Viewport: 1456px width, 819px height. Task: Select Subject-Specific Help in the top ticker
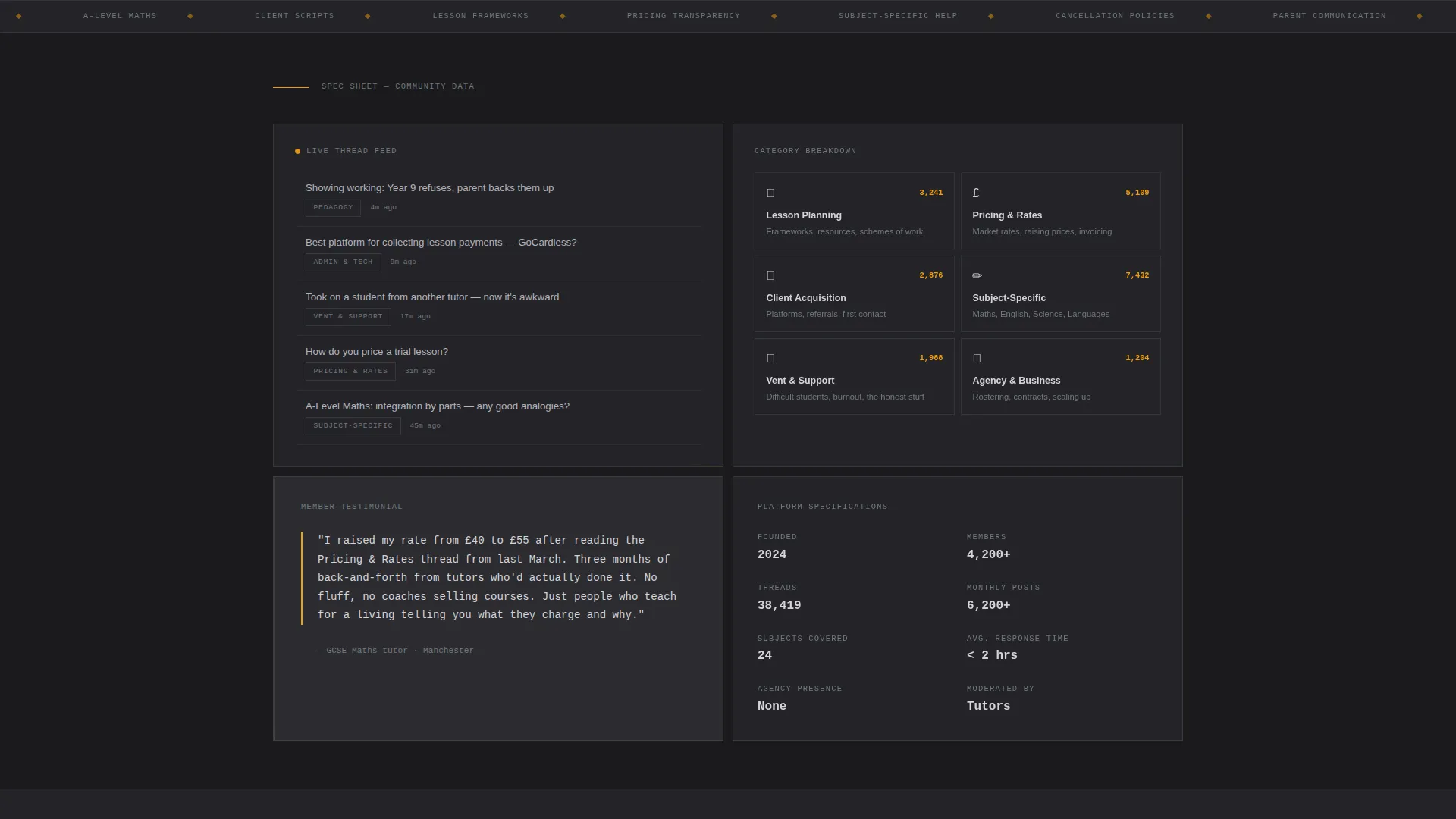tap(898, 16)
